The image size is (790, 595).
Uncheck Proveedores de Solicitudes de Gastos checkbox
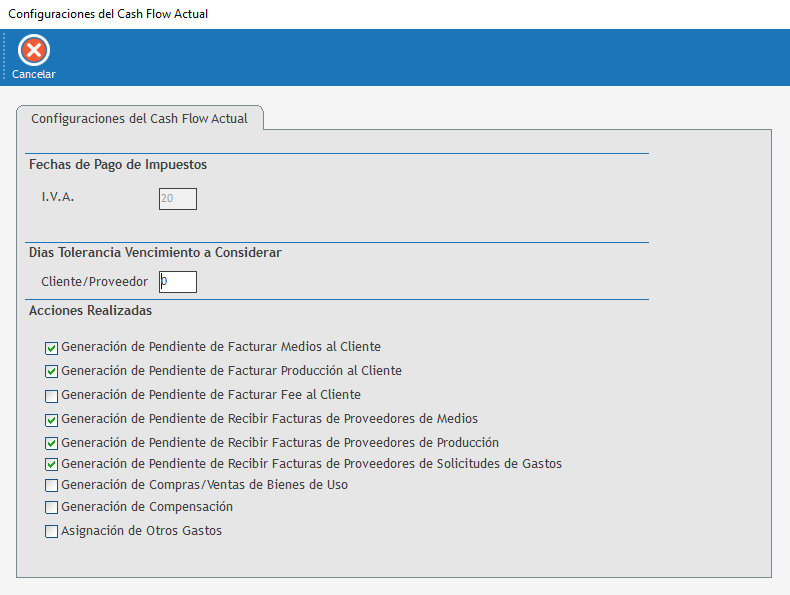click(x=52, y=464)
